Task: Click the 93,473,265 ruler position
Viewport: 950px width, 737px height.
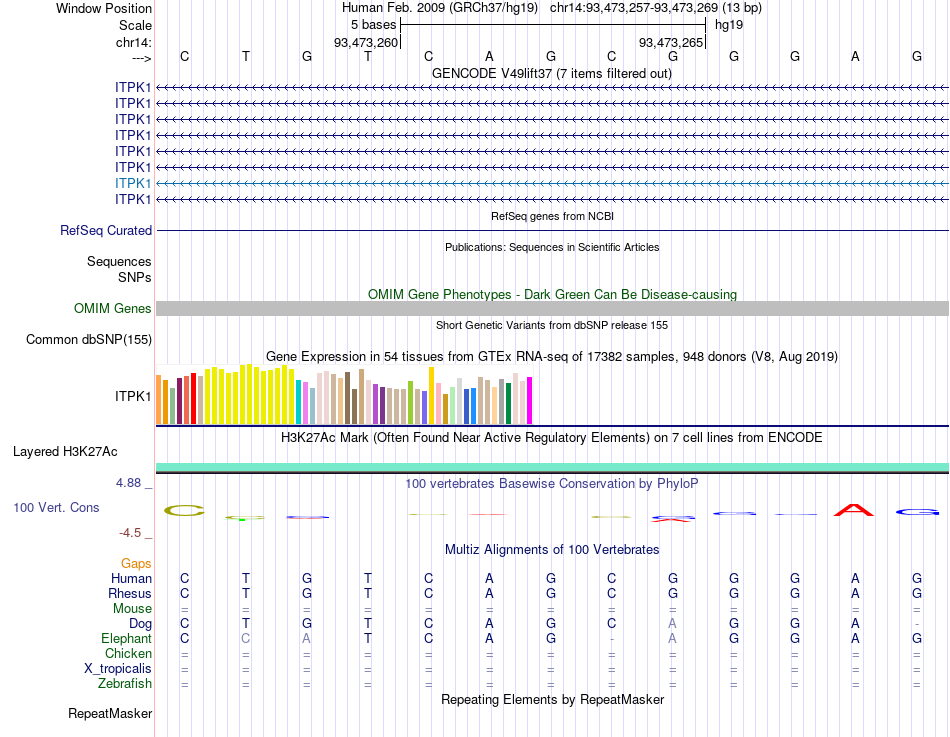Action: tap(671, 42)
